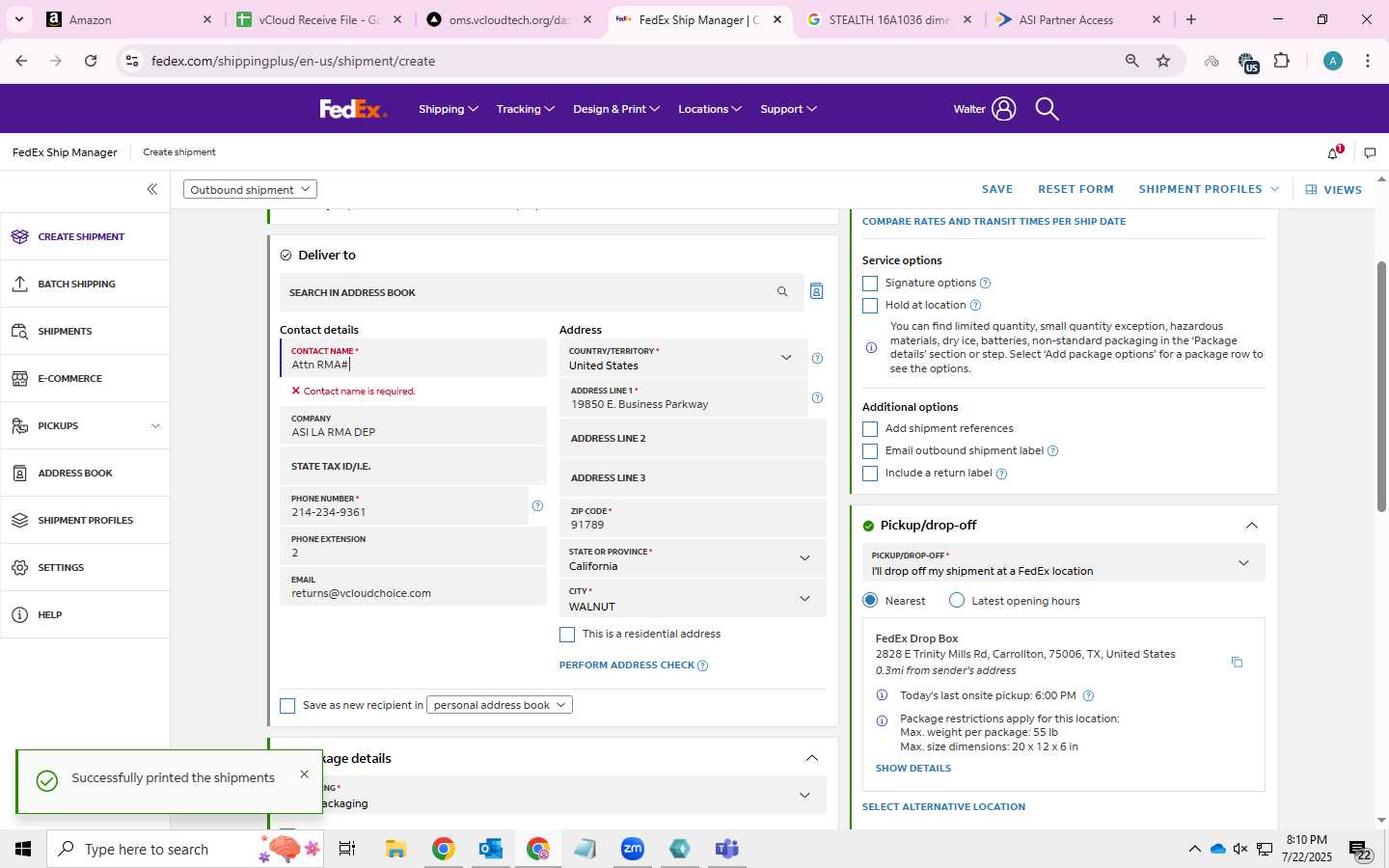This screenshot has width=1389, height=868.
Task: Open the City dropdown
Action: (693, 599)
